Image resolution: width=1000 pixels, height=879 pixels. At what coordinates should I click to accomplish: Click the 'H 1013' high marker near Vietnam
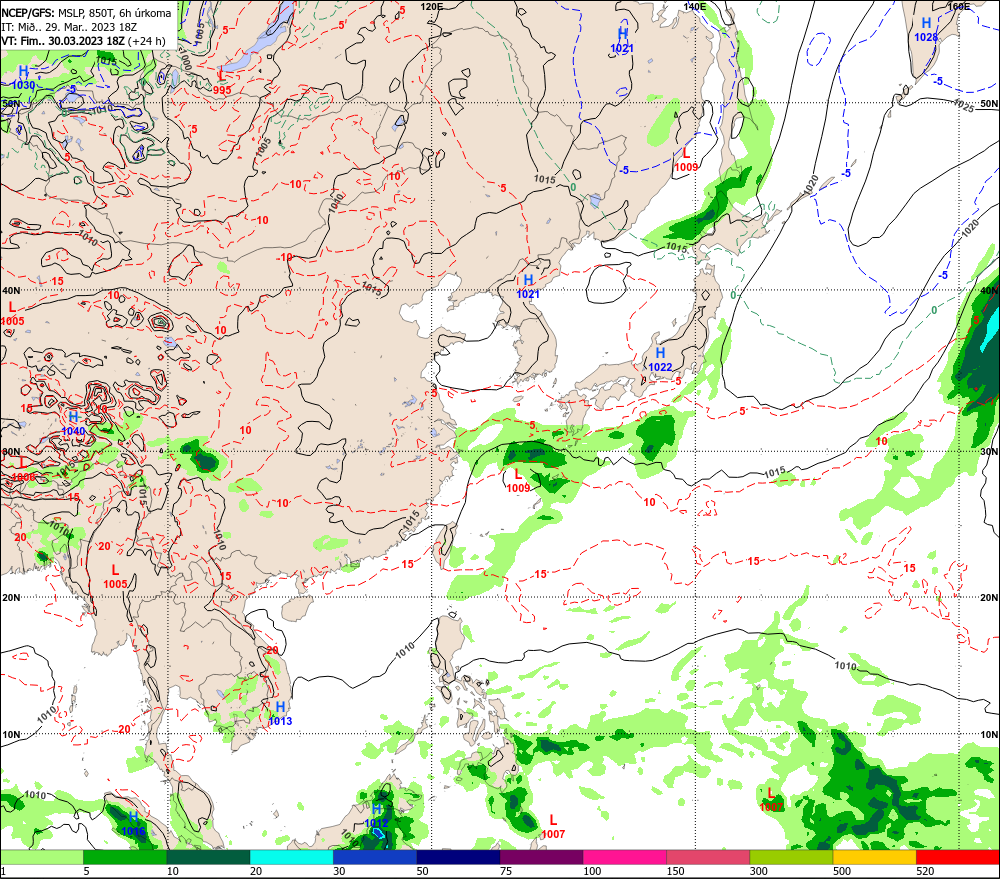point(280,714)
